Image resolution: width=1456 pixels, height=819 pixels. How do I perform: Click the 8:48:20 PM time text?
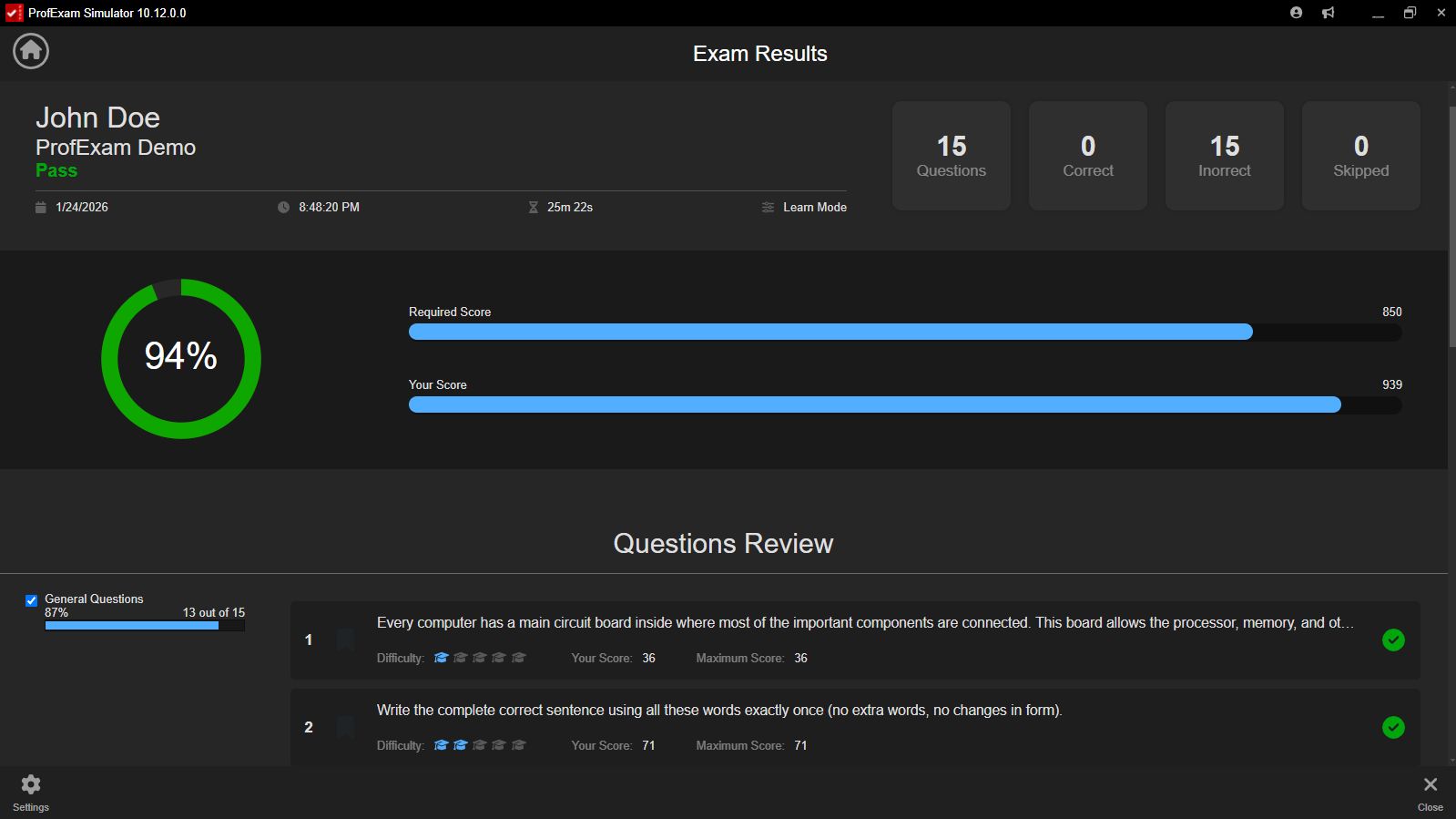pyautogui.click(x=329, y=208)
